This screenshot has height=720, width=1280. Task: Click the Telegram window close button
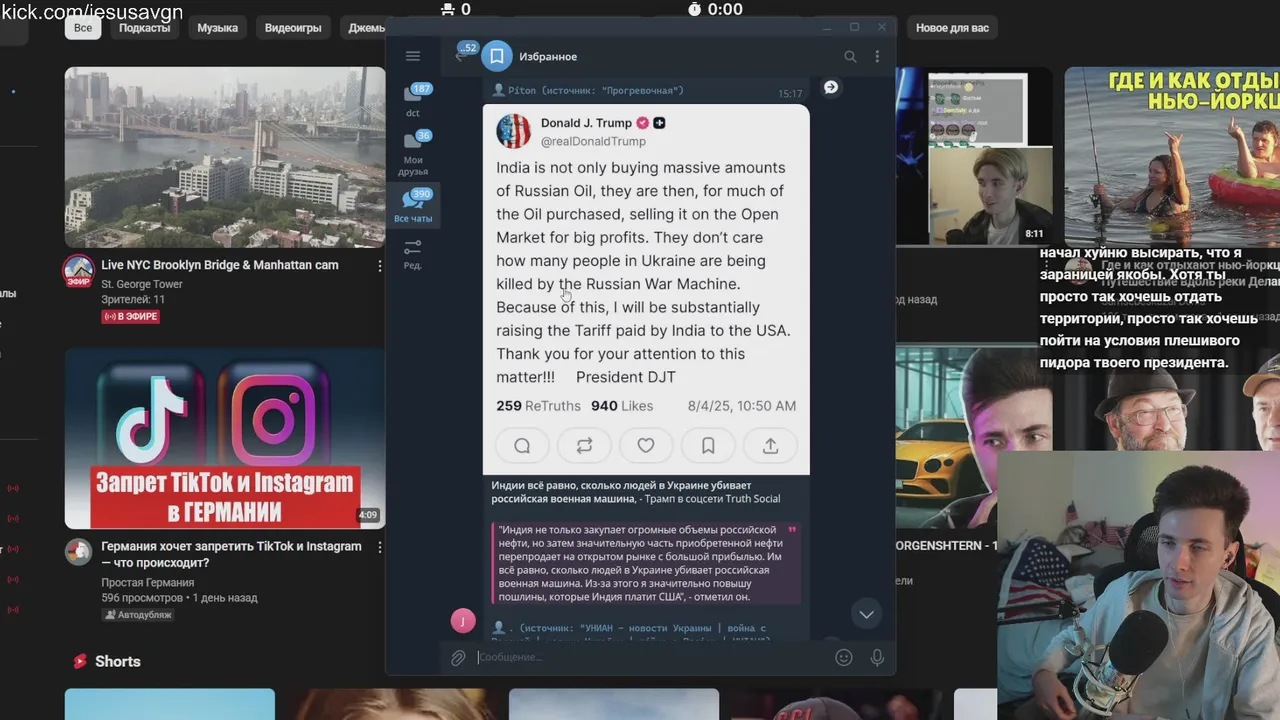[x=881, y=27]
